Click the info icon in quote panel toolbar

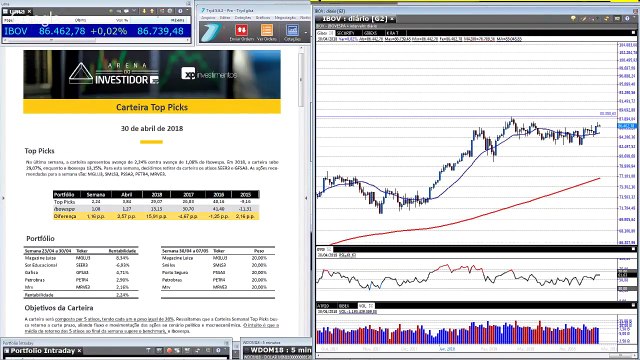[180, 11]
